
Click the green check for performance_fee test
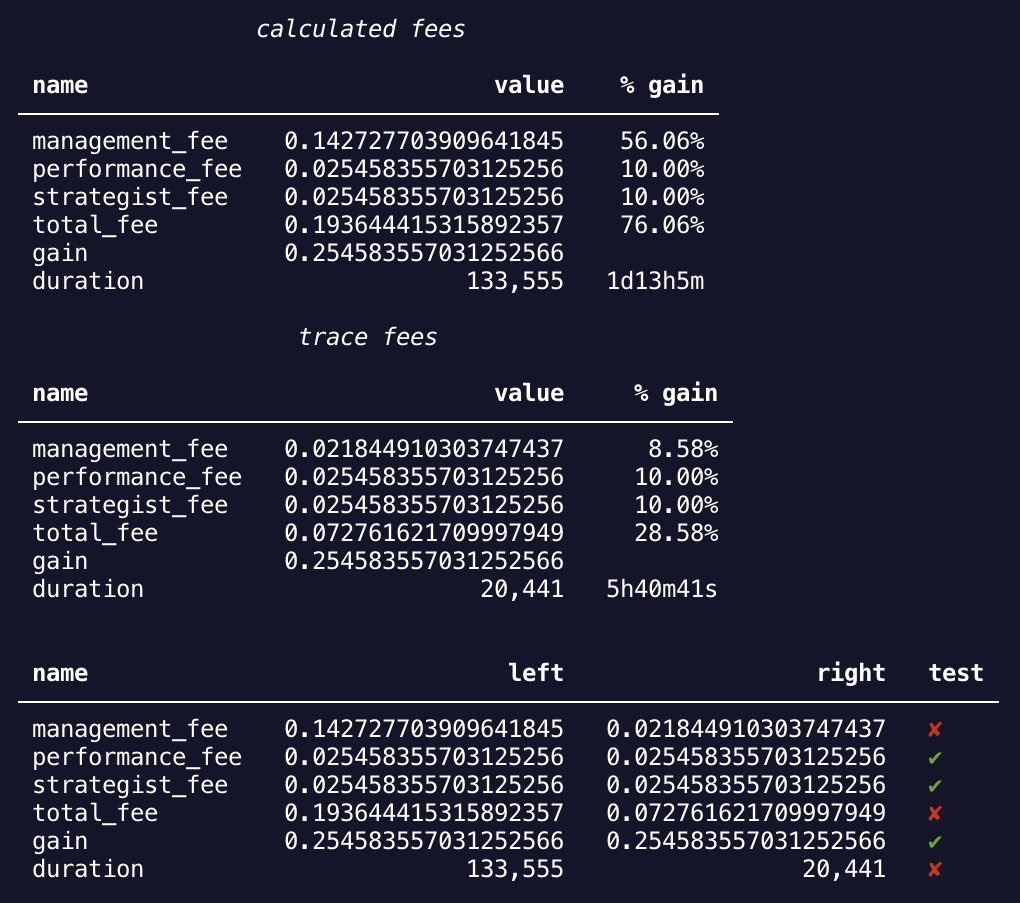point(935,758)
